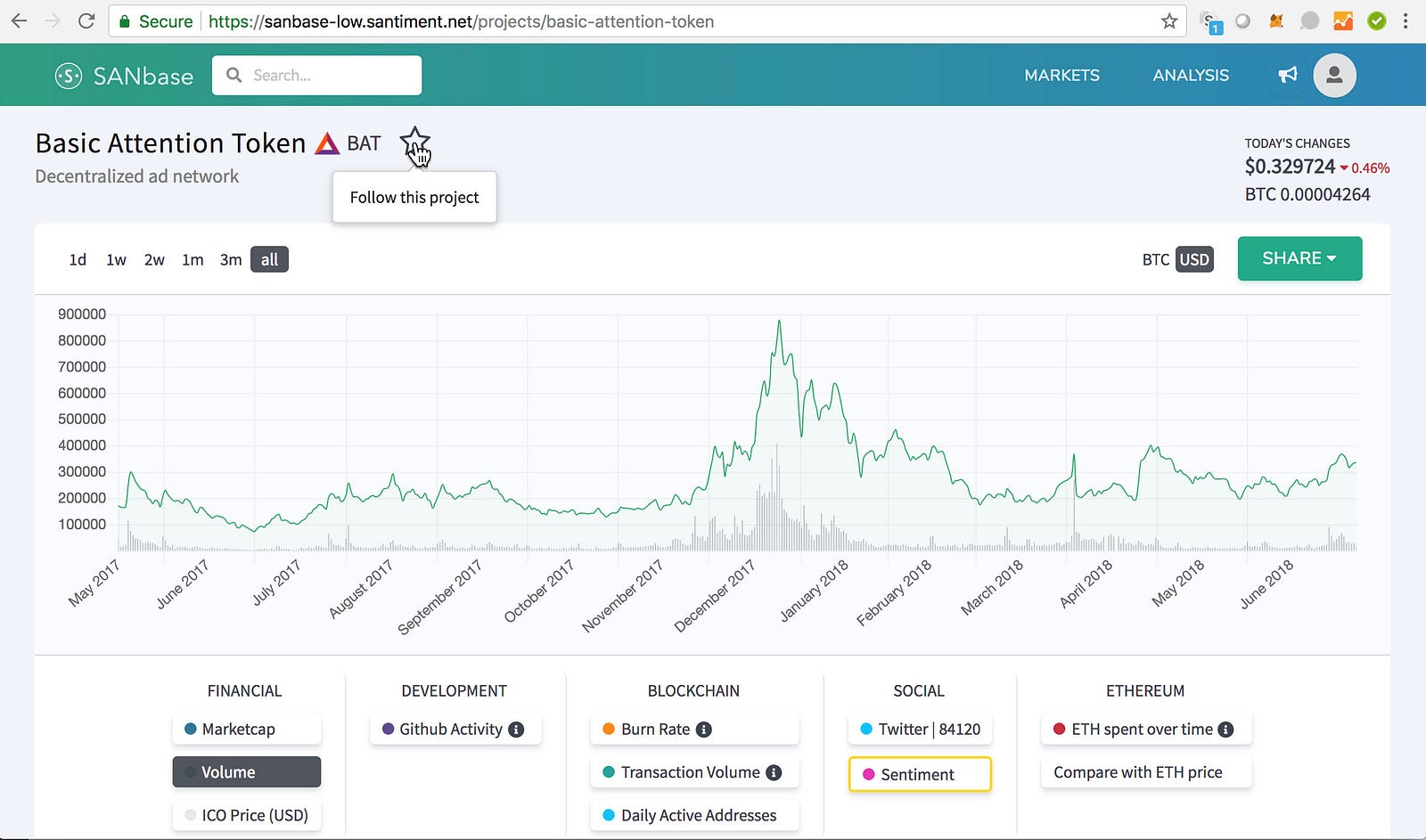The height and width of the screenshot is (840, 1426).
Task: Focus the SANbase Search field
Action: point(316,75)
